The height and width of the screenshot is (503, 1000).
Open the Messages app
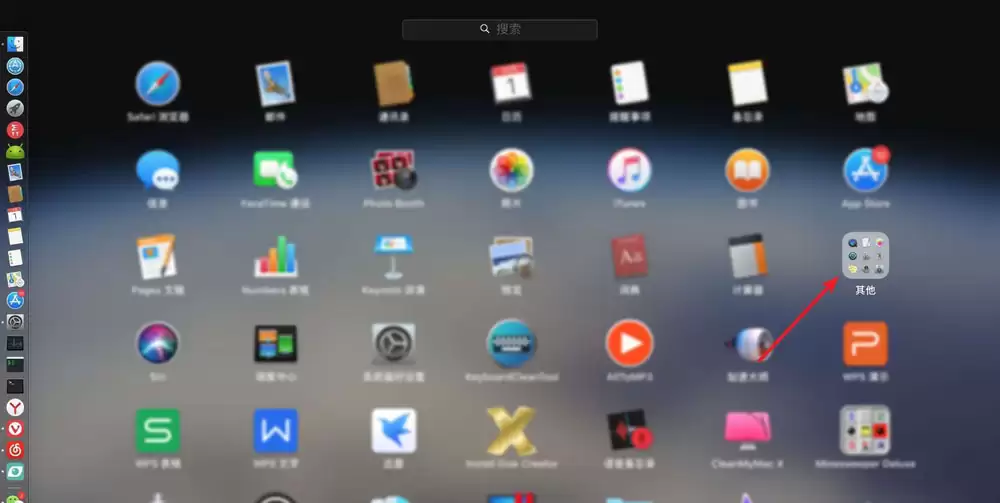point(158,170)
